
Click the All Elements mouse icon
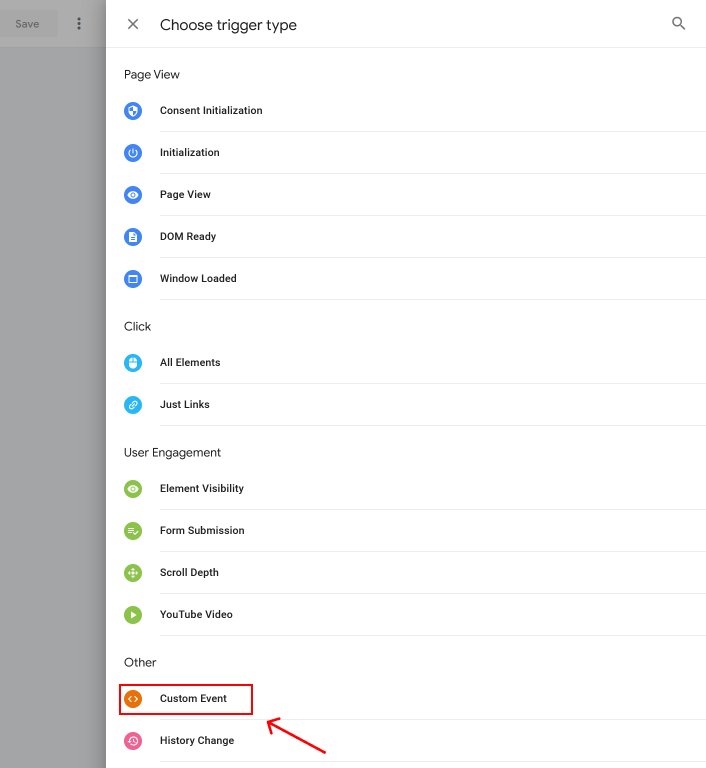click(133, 363)
